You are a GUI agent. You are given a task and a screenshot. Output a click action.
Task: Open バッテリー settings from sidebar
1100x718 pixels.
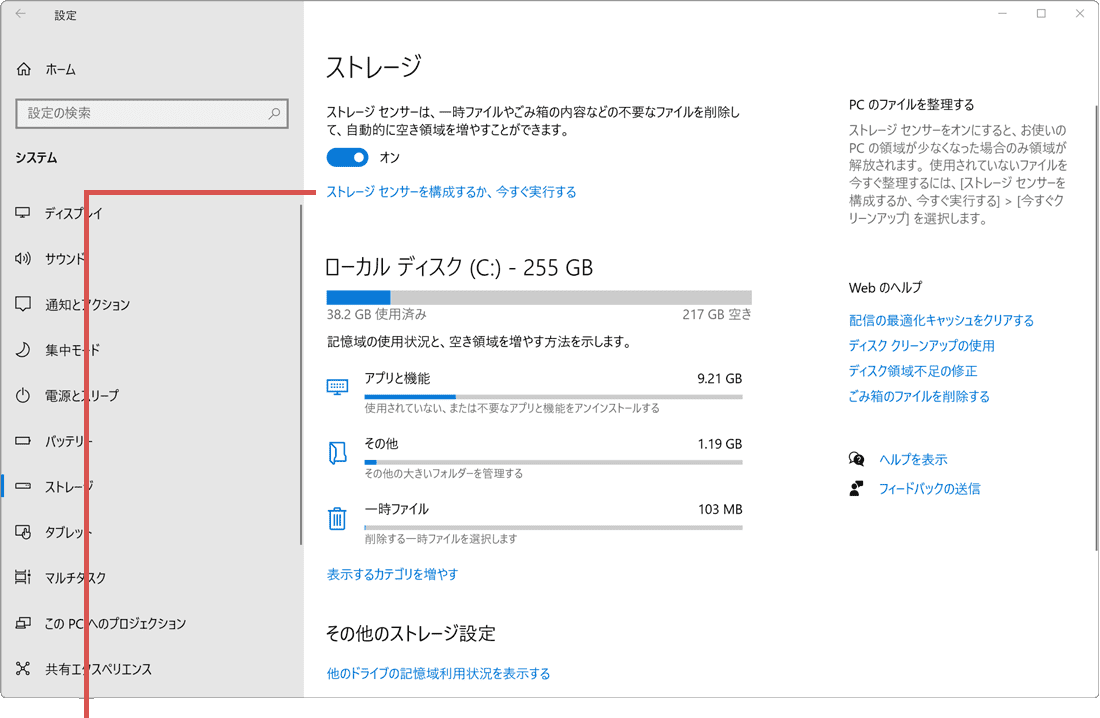24,441
